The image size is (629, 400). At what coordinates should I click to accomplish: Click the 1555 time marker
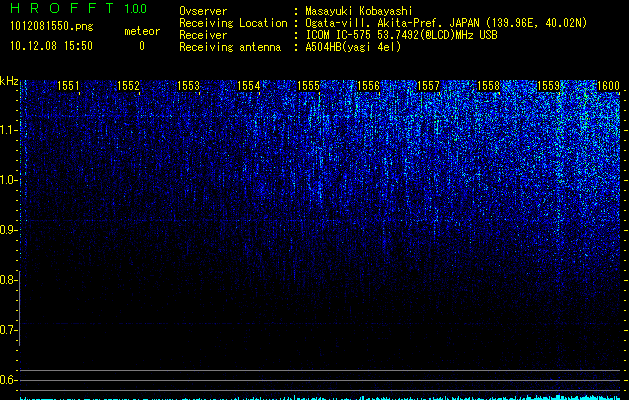(x=308, y=85)
